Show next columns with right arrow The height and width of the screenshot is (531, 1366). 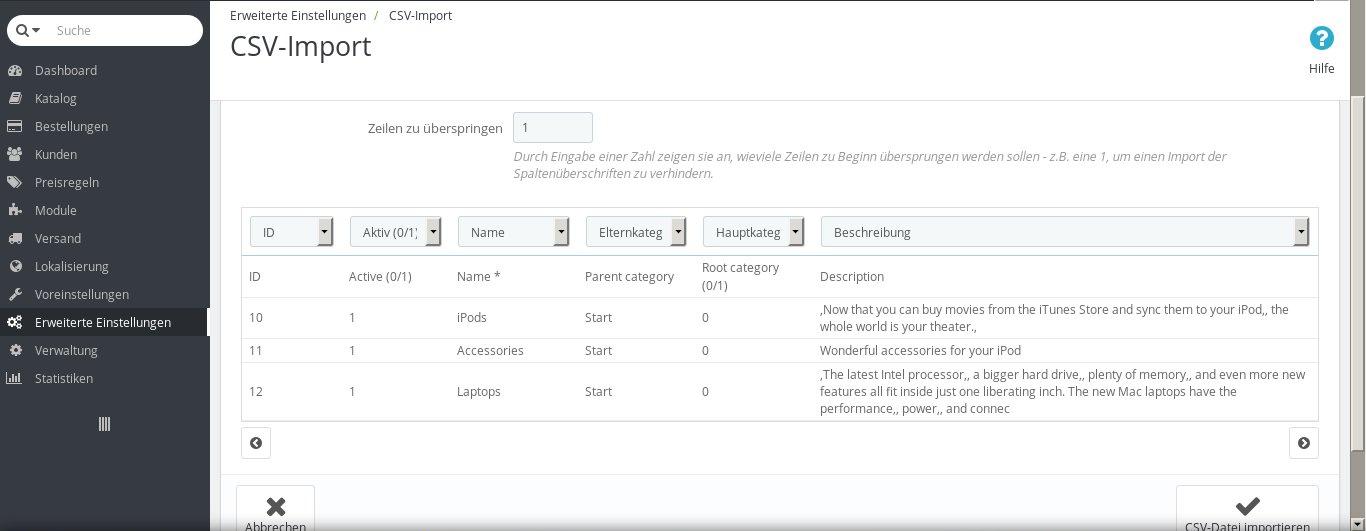[x=1303, y=443]
